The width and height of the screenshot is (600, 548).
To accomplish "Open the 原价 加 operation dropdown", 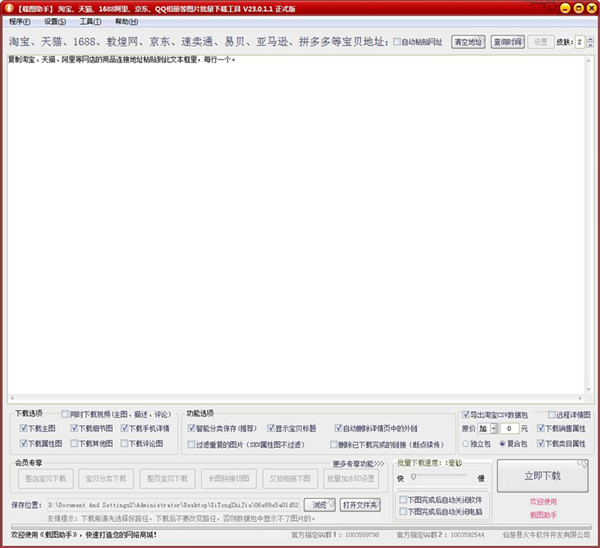I will (486, 428).
